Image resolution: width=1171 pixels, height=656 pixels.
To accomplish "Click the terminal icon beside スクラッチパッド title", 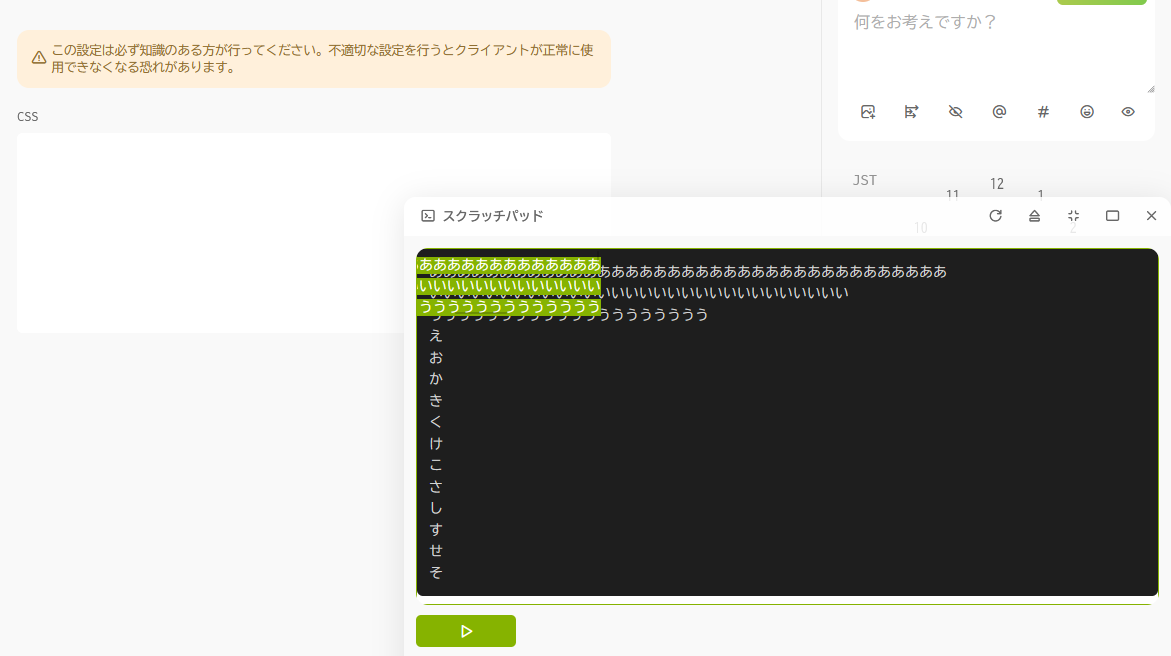I will 428,215.
